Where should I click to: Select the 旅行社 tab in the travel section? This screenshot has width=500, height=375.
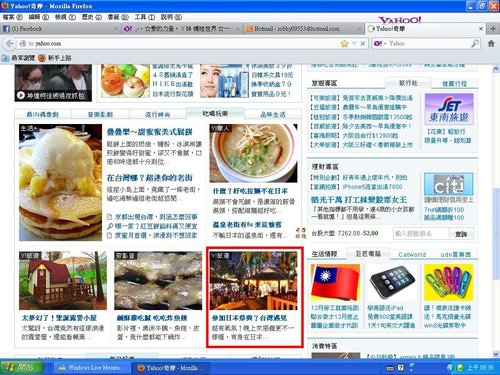point(408,83)
